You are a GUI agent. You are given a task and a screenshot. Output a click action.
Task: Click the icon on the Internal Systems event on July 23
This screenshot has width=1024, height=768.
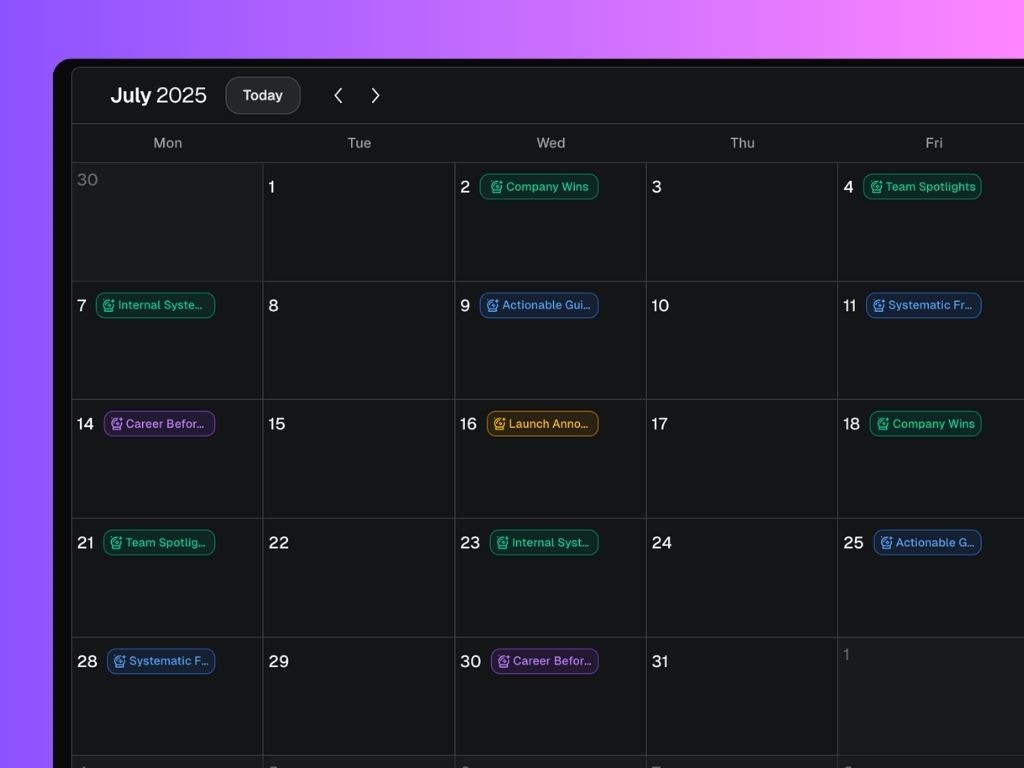click(502, 542)
